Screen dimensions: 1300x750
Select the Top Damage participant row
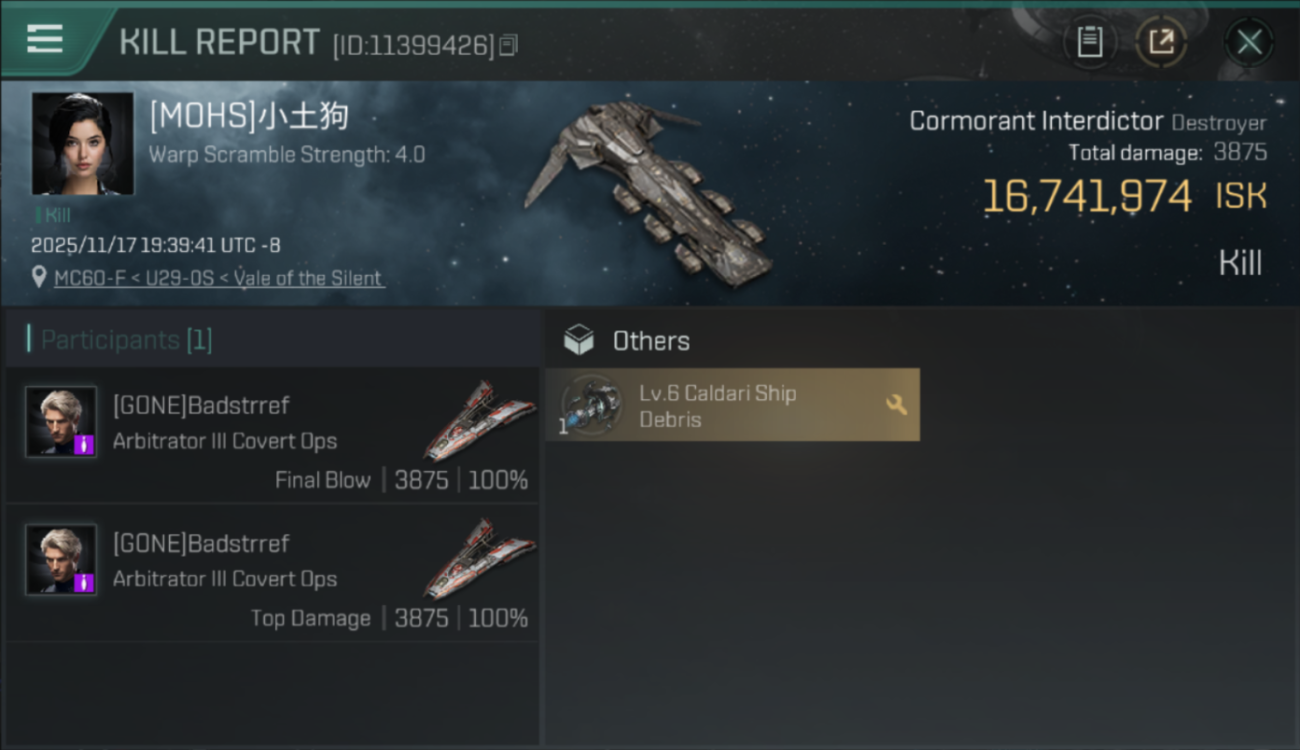(273, 573)
